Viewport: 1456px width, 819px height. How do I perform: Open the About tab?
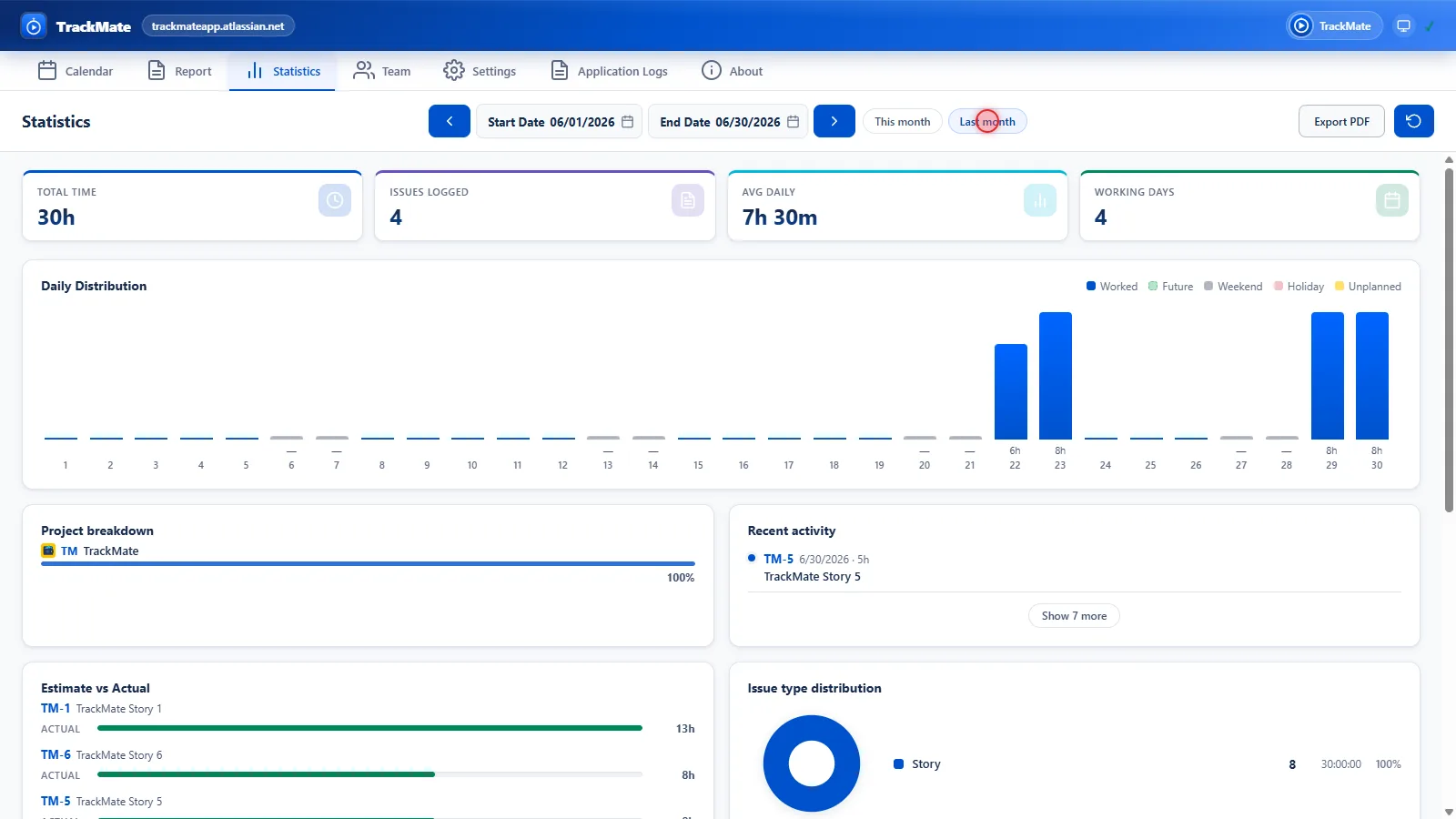[733, 71]
